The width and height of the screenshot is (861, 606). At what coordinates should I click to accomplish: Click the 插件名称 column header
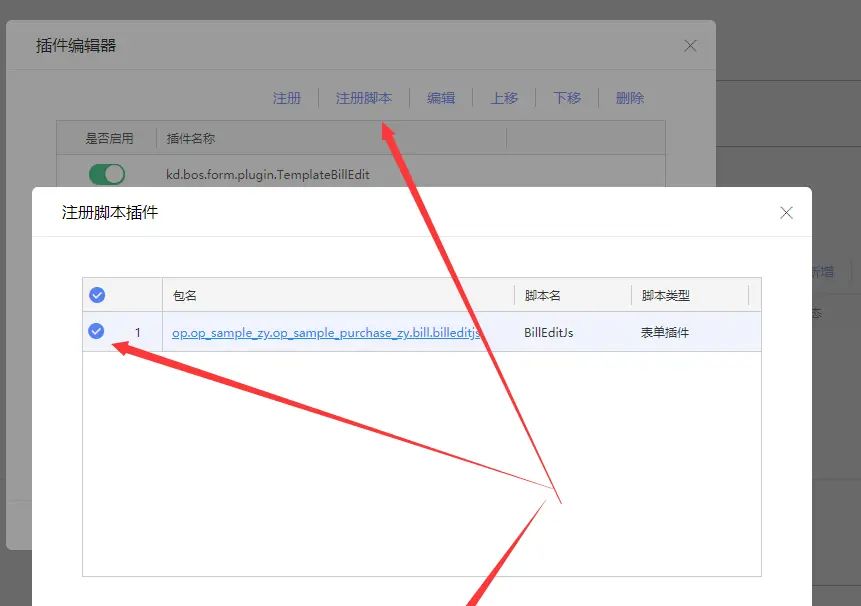[x=191, y=138]
